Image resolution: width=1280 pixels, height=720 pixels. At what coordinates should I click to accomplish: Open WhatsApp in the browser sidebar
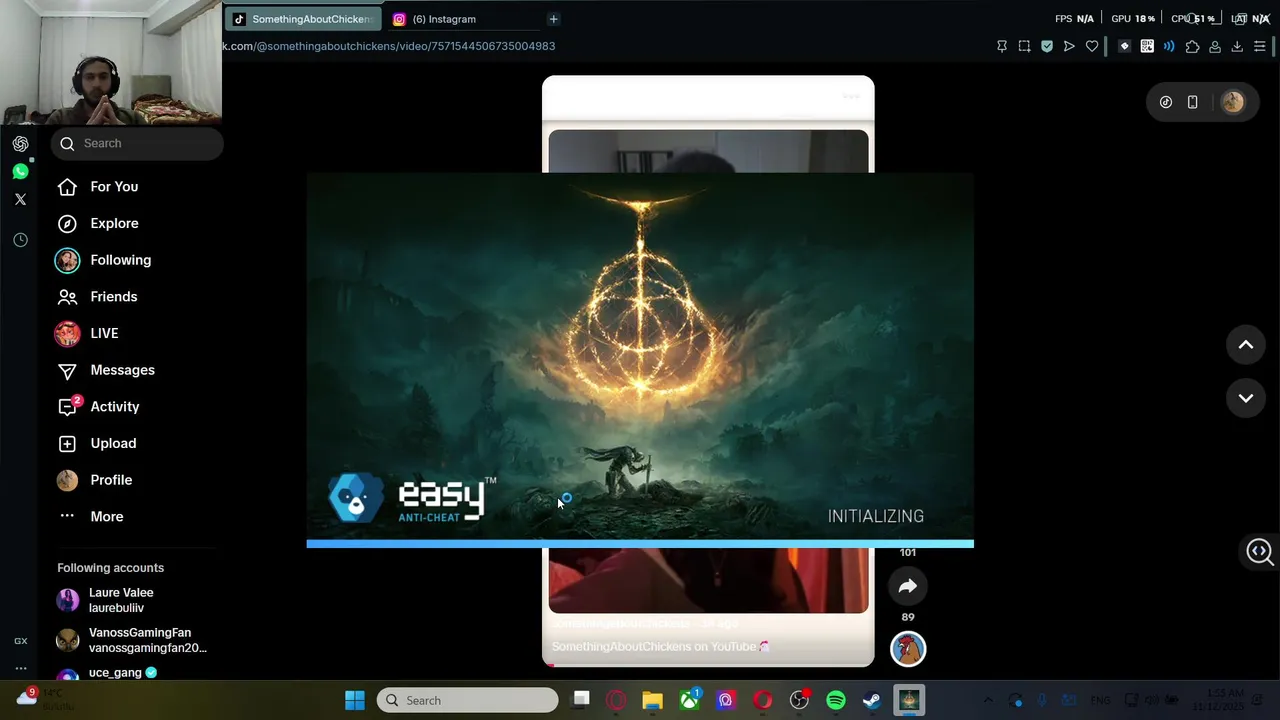[x=20, y=172]
